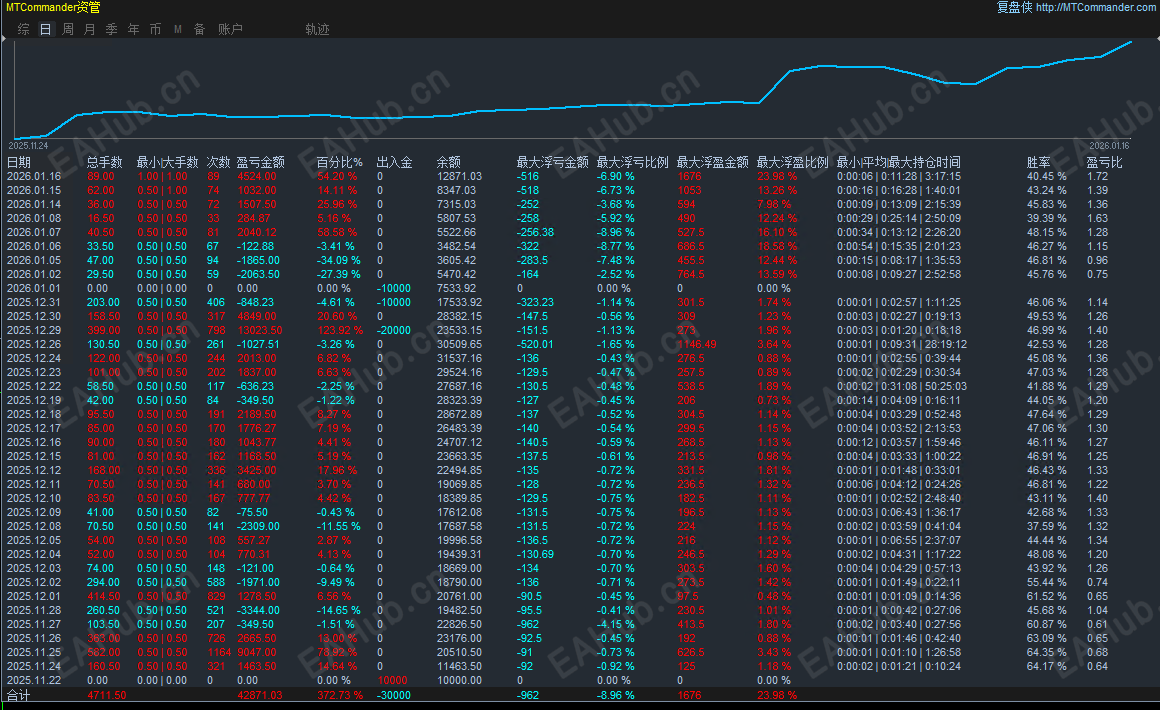Click the 总手数 column header
The height and width of the screenshot is (710, 1160).
click(x=104, y=162)
